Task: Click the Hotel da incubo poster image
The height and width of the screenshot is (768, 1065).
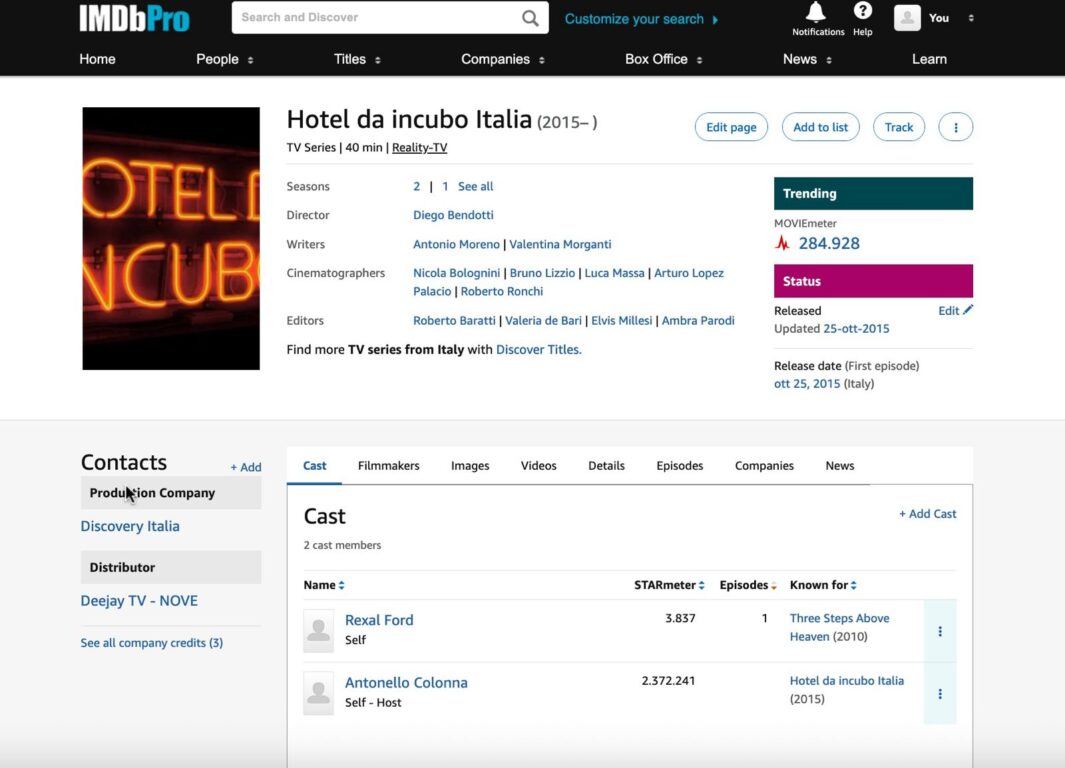Action: (x=171, y=238)
